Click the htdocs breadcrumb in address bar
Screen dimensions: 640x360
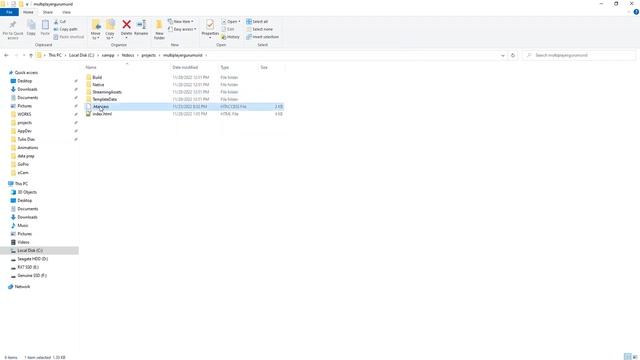[x=128, y=55]
